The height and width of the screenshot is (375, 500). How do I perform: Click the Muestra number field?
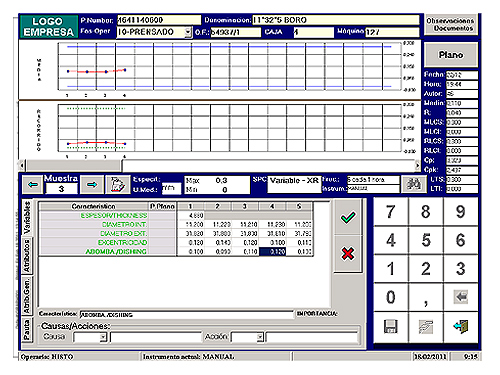click(x=61, y=189)
